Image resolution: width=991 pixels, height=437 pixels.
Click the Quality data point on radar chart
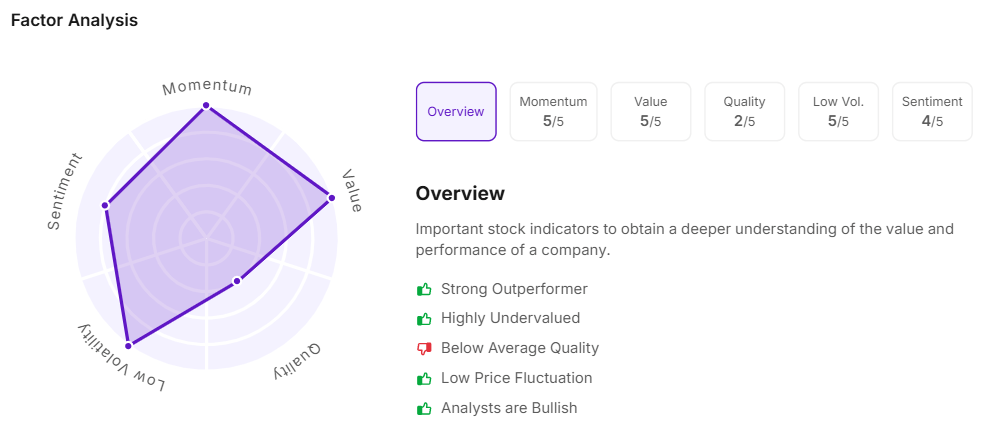click(x=237, y=281)
